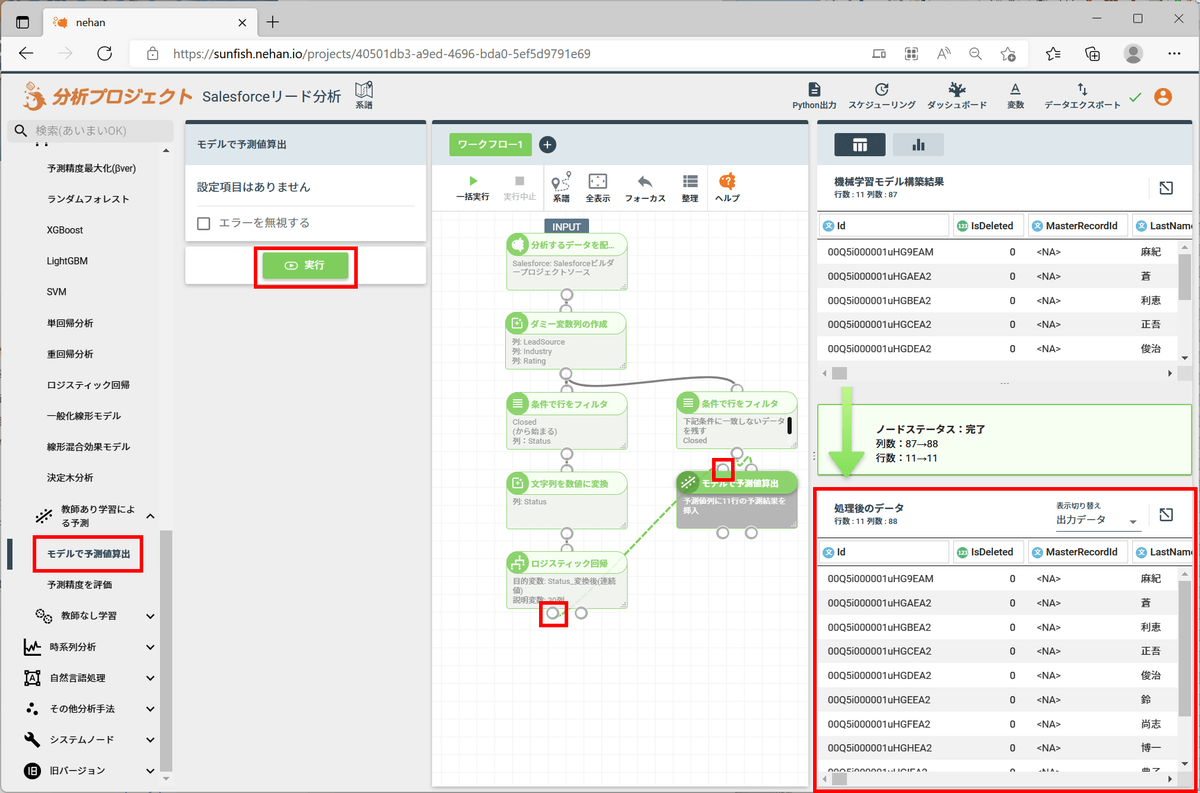
Task: Click the 分析プロジェクト logo
Action: pyautogui.click(x=107, y=97)
